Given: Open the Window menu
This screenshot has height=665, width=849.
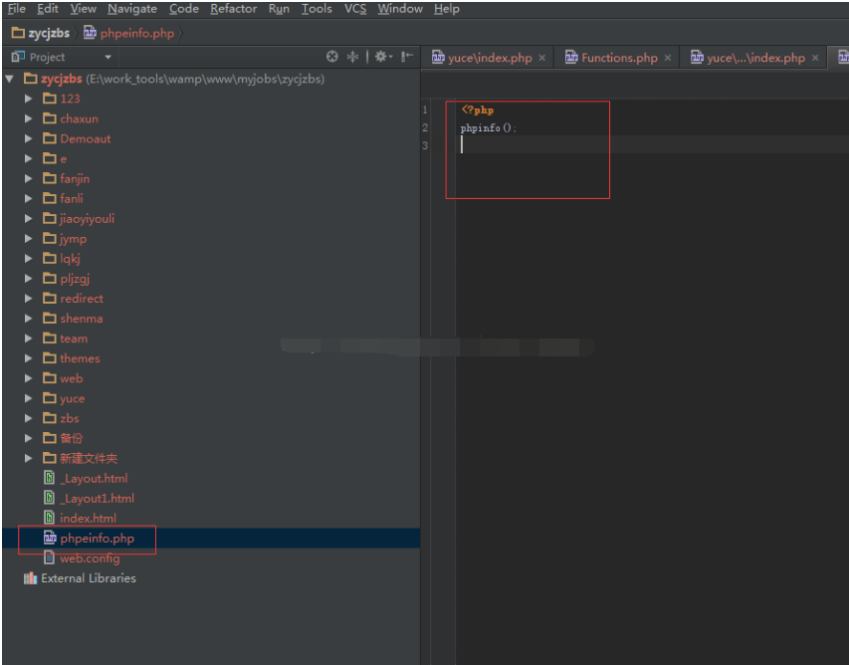Looking at the screenshot, I should point(400,9).
